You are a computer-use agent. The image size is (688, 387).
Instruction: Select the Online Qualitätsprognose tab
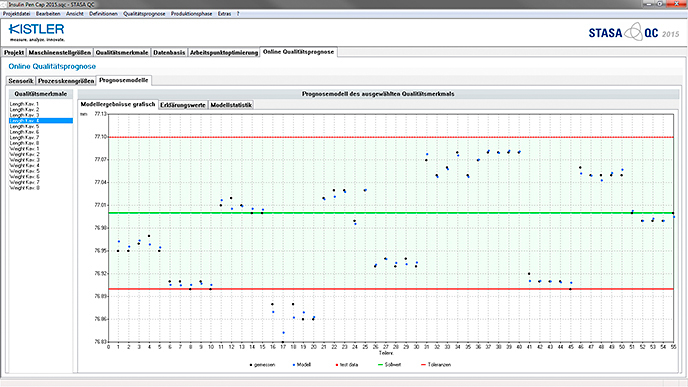coord(298,52)
